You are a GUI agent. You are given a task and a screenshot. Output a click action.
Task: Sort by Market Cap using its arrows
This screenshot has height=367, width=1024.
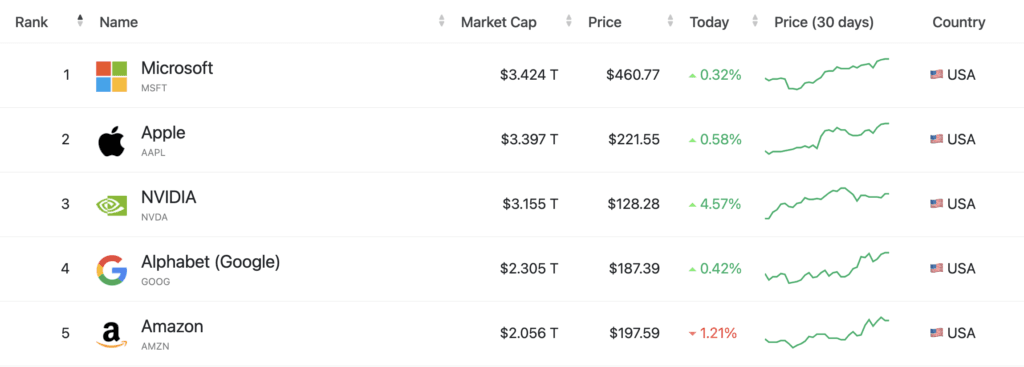pos(569,21)
